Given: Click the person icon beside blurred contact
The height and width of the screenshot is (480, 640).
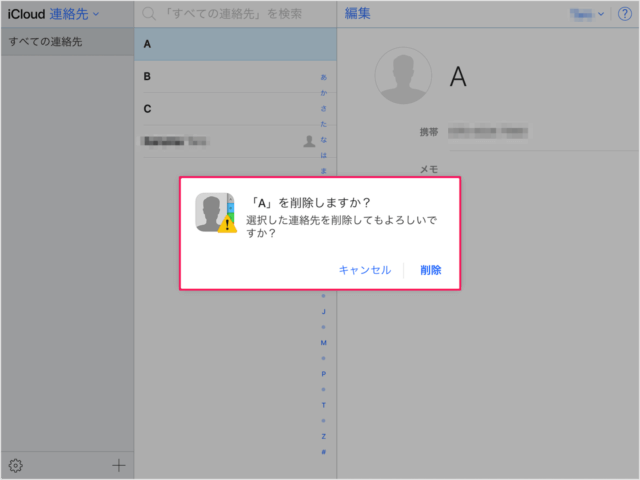Looking at the screenshot, I should point(309,141).
